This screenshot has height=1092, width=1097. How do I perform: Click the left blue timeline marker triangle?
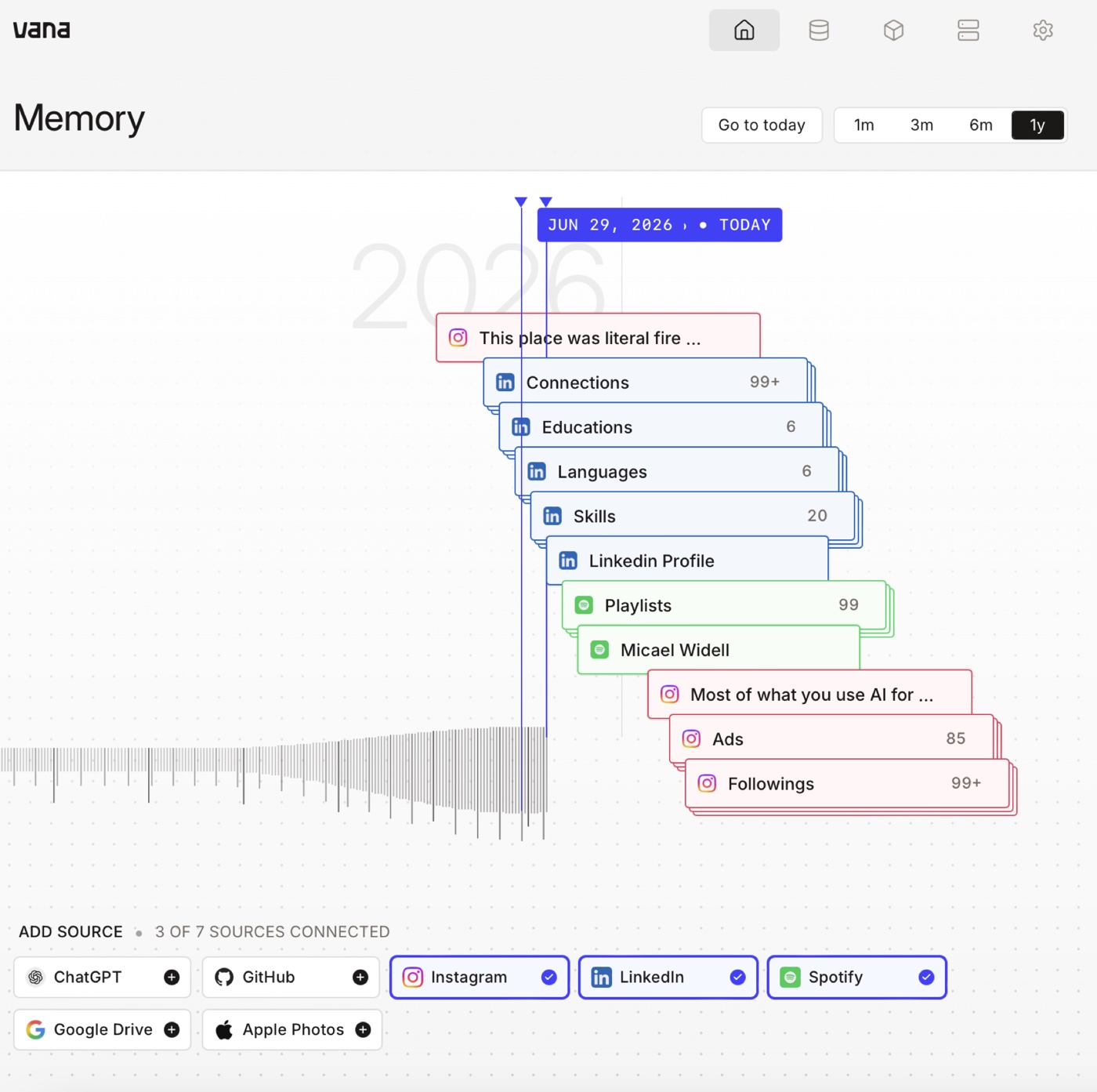point(521,202)
